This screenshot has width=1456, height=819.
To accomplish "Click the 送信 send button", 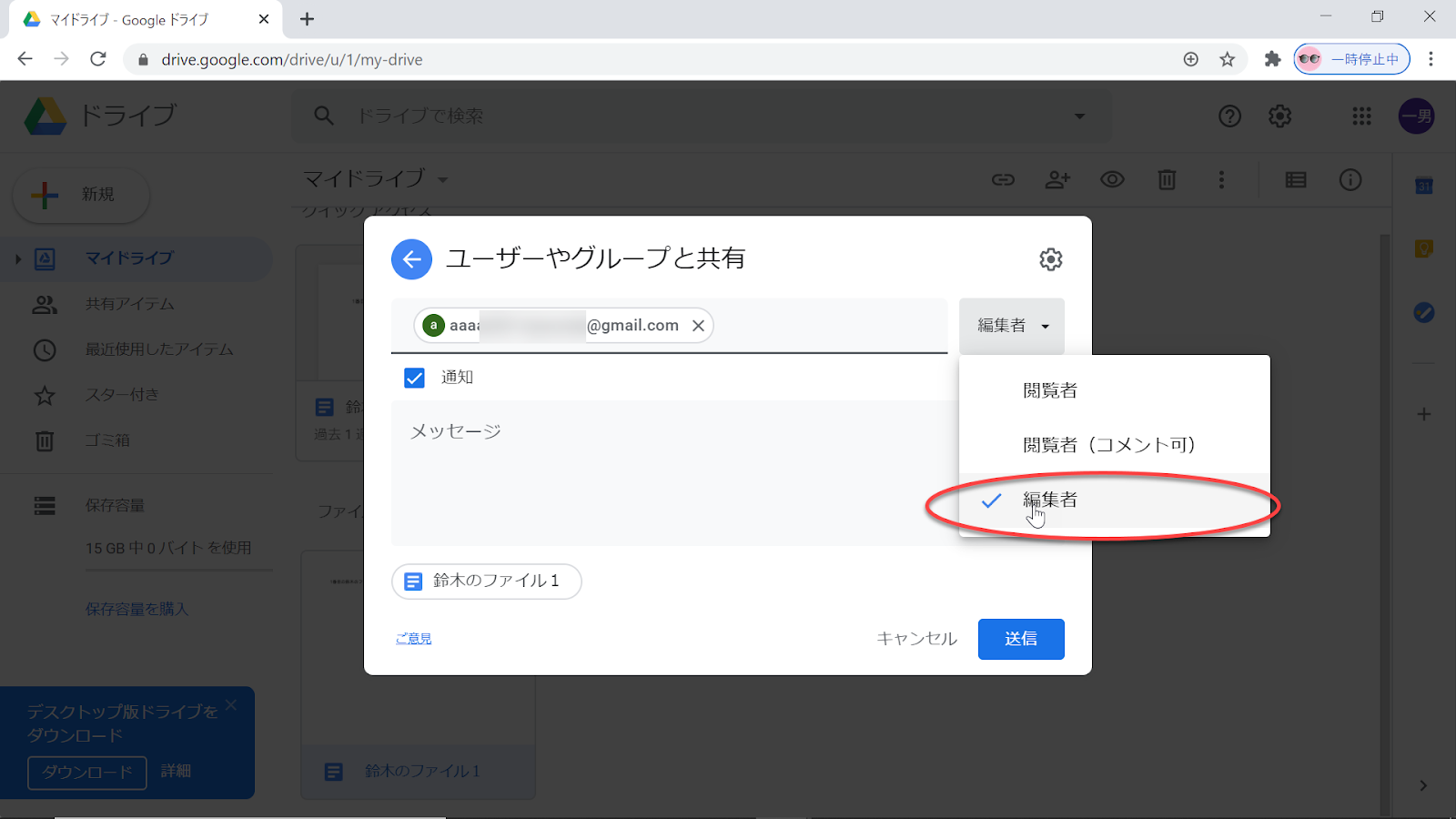I will (x=1021, y=639).
